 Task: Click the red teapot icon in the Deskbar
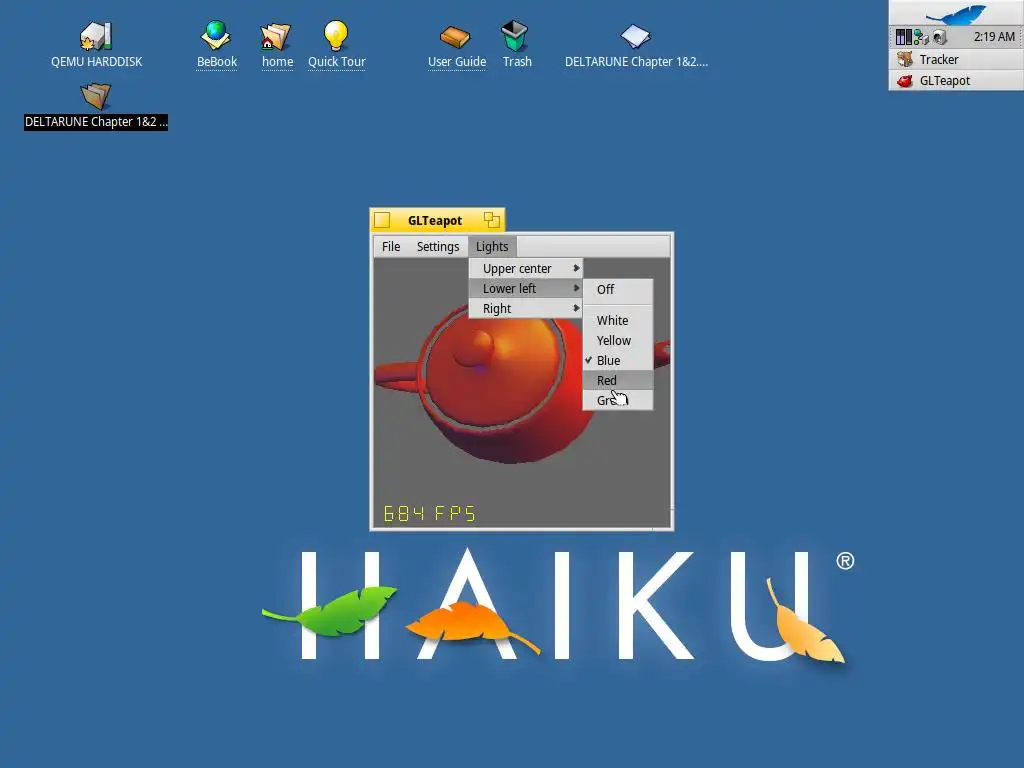[x=905, y=81]
